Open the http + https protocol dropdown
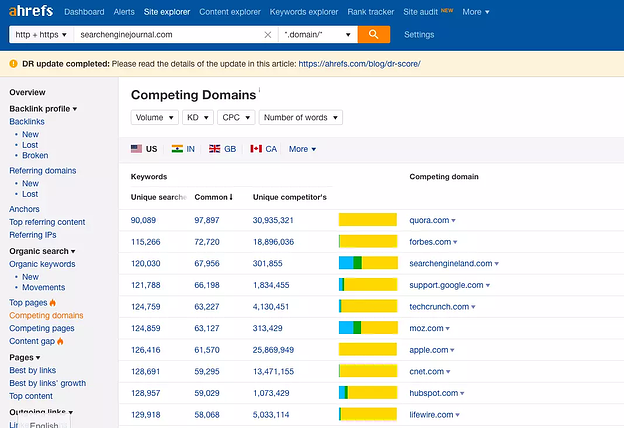This screenshot has width=624, height=428. pyautogui.click(x=41, y=35)
